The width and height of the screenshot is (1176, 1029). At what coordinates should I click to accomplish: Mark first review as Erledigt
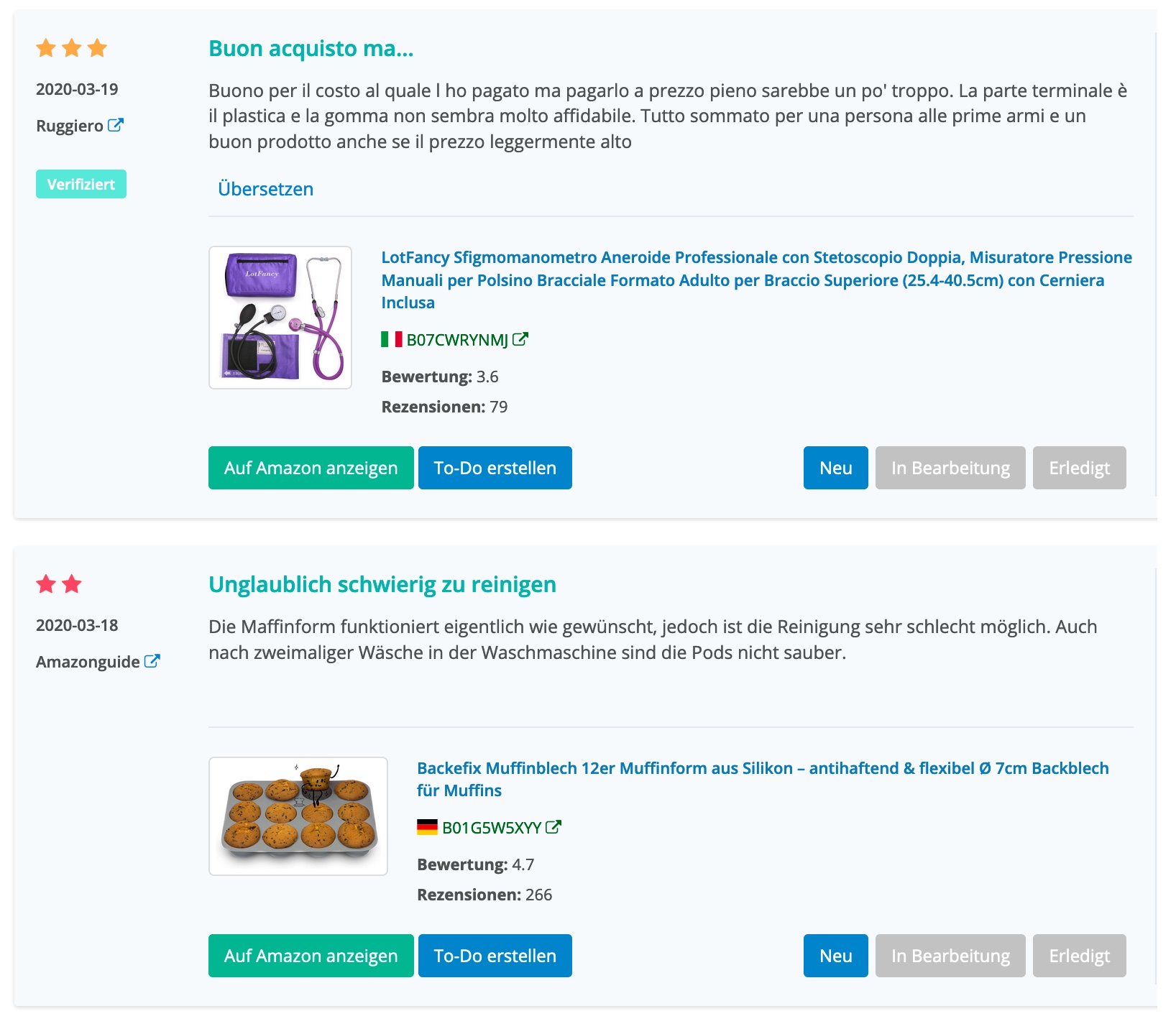click(x=1079, y=468)
